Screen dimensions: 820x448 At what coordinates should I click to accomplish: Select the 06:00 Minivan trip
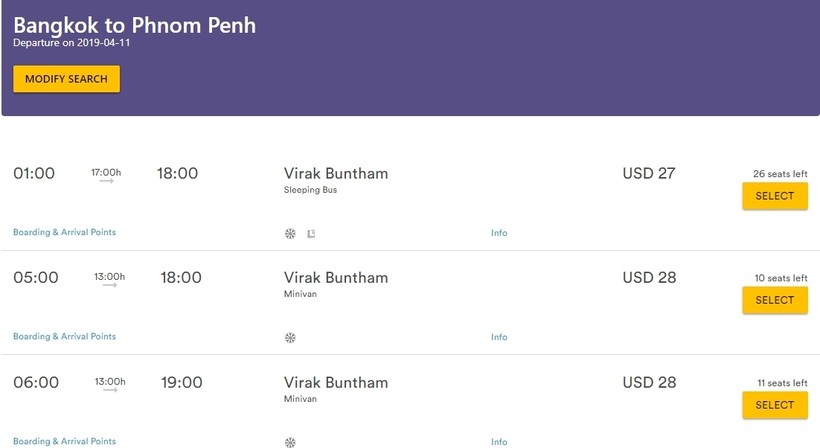[x=774, y=405]
